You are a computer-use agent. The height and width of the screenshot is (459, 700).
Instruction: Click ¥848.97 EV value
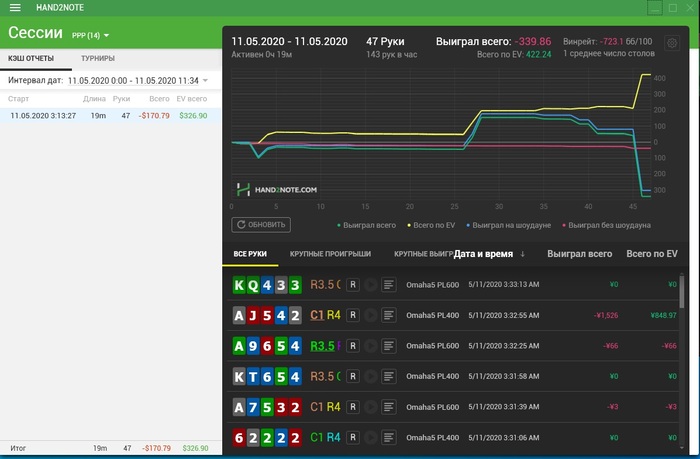[x=663, y=316]
